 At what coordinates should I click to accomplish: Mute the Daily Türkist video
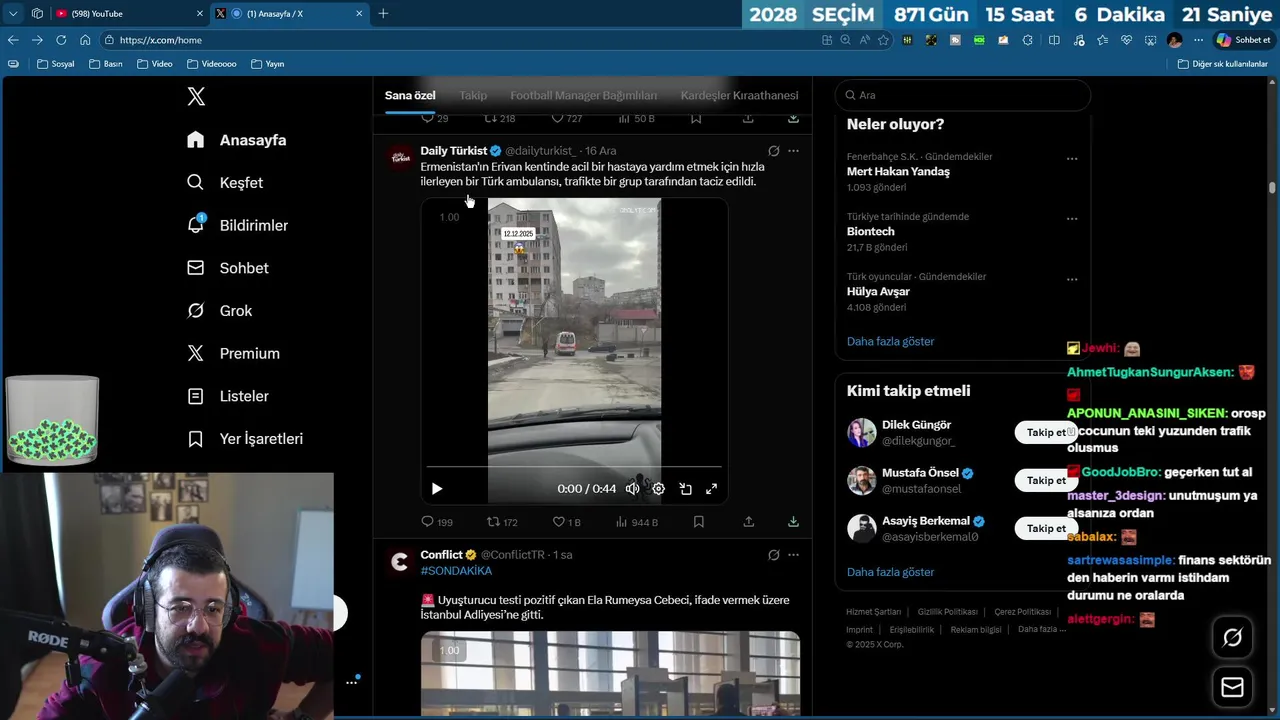(x=632, y=489)
